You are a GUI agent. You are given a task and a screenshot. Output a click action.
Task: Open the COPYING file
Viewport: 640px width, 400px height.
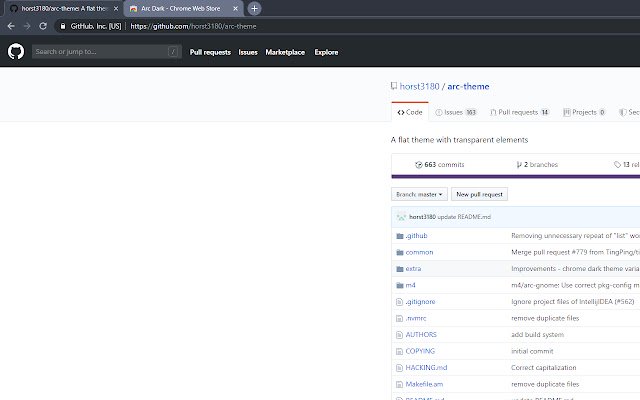click(420, 351)
